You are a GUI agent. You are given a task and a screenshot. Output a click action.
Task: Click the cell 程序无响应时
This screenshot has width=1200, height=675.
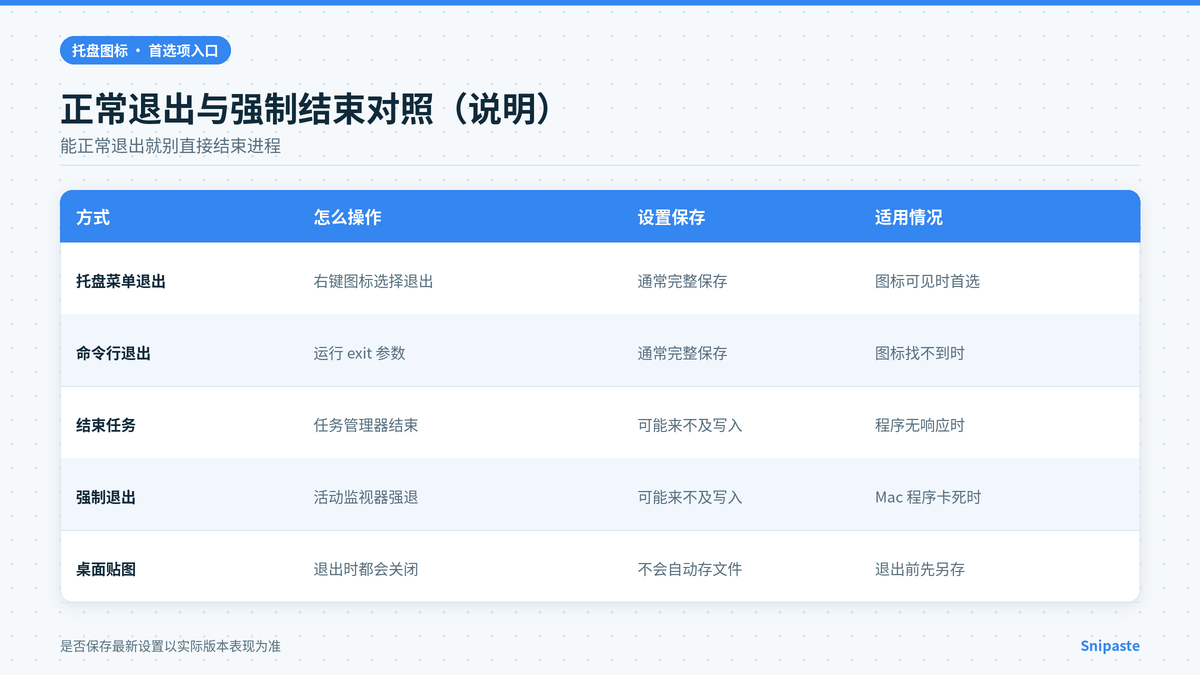920,425
